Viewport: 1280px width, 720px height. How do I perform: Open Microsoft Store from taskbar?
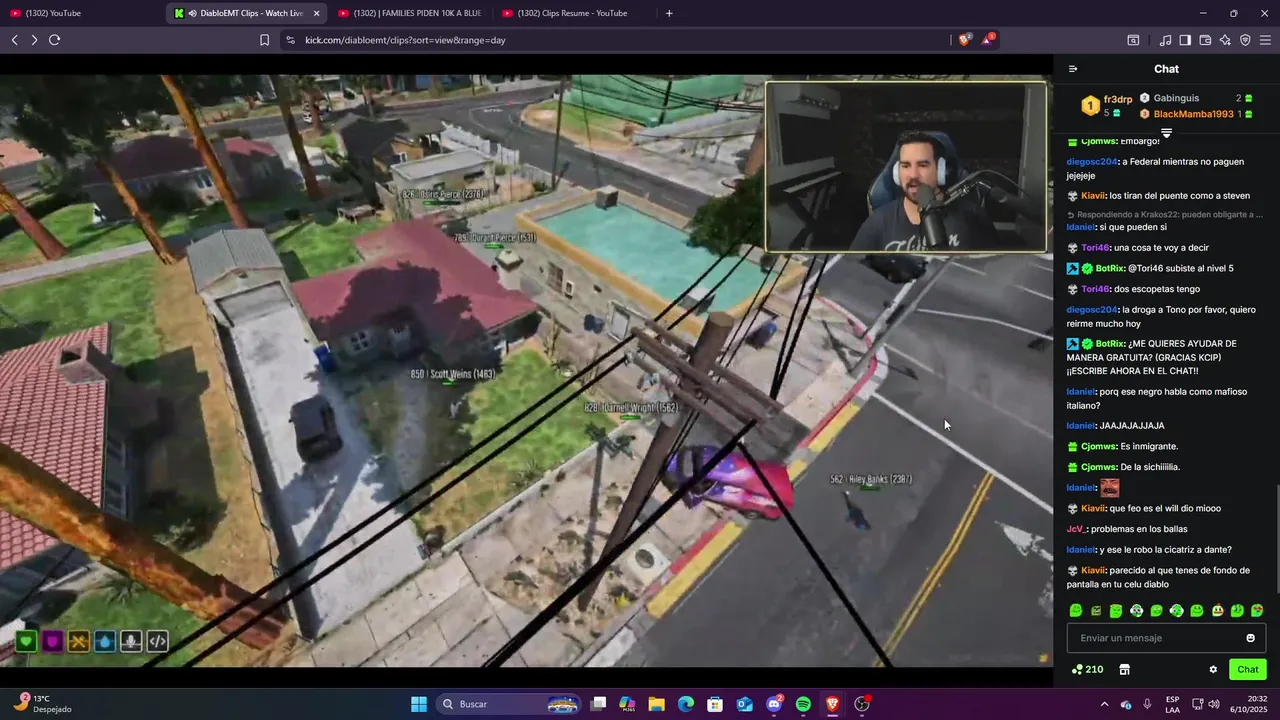pos(716,704)
